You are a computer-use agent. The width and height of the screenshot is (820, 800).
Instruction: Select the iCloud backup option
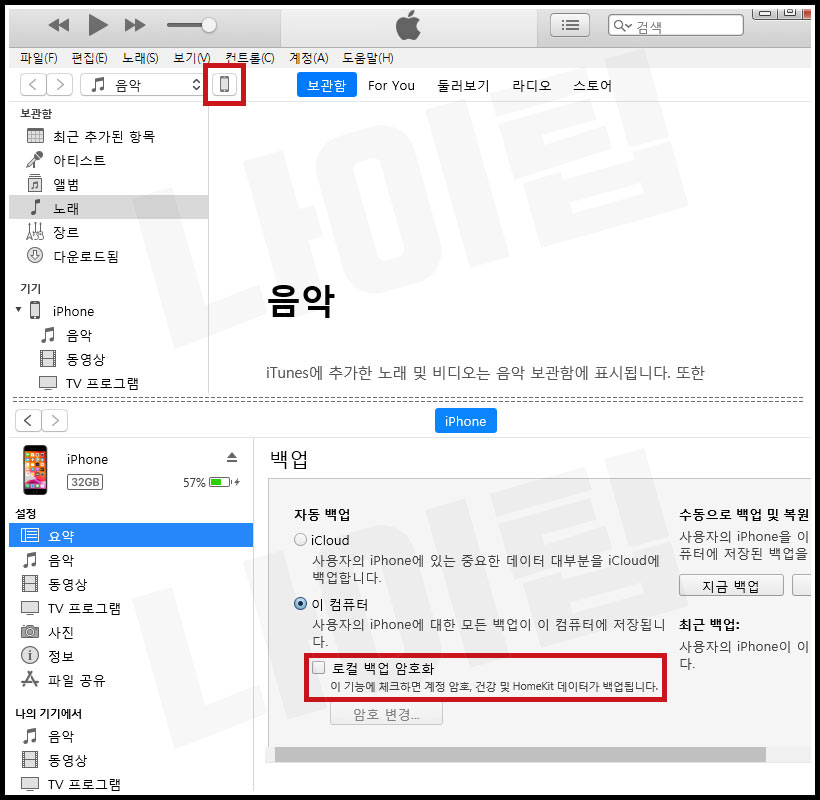[x=300, y=538]
